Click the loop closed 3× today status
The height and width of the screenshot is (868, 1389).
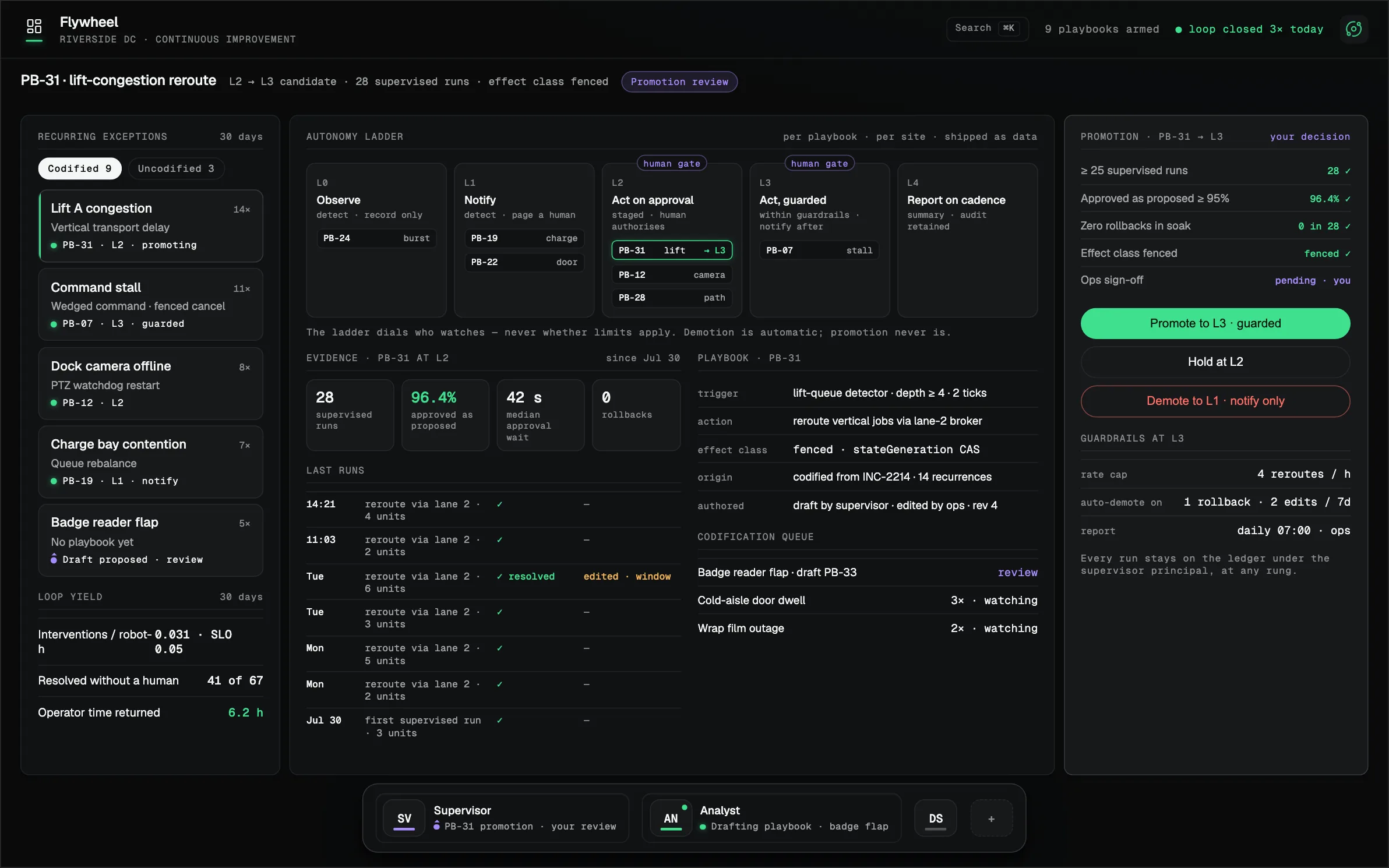1249,30
